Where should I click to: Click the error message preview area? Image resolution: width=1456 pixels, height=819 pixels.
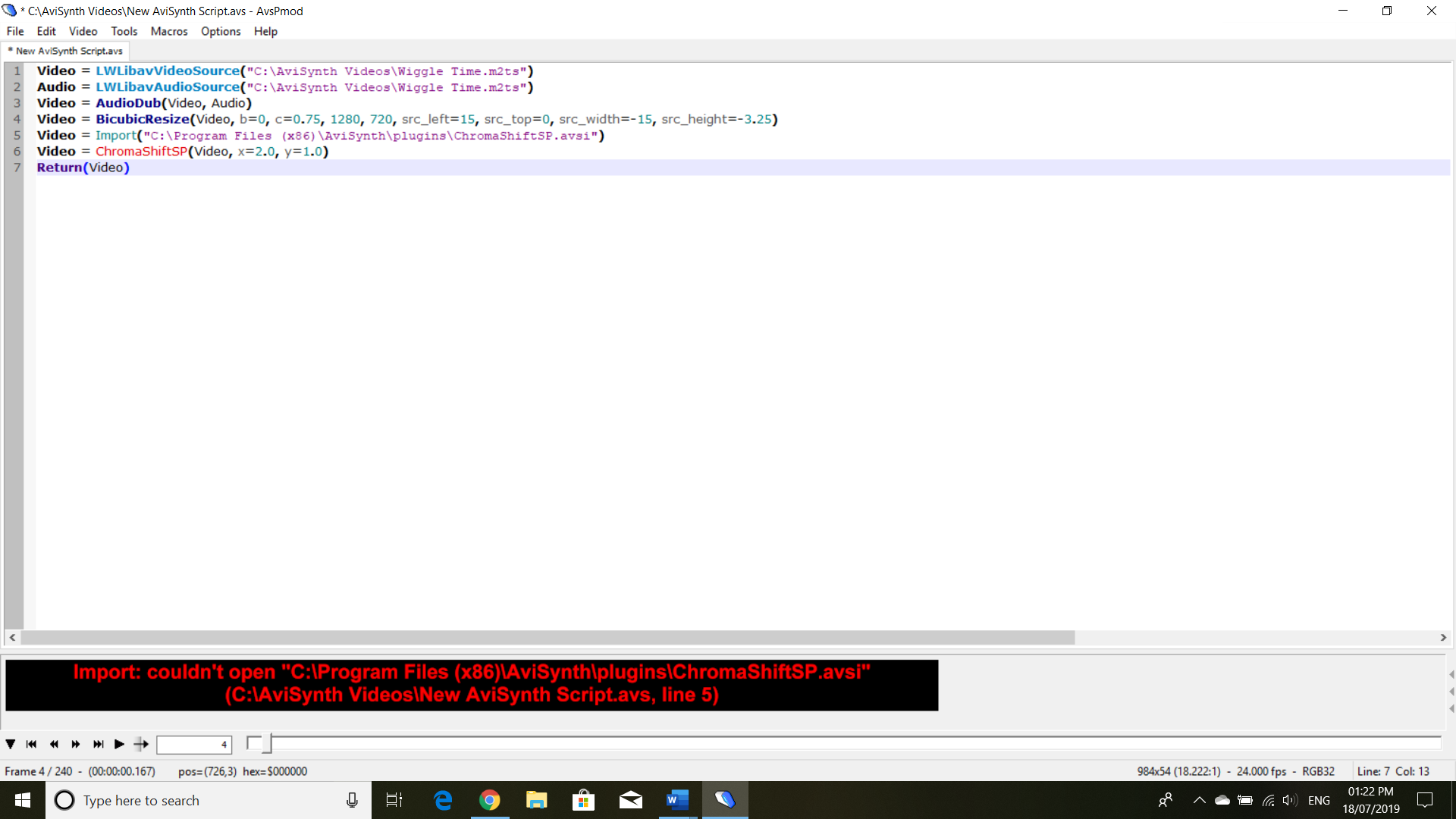coord(471,684)
